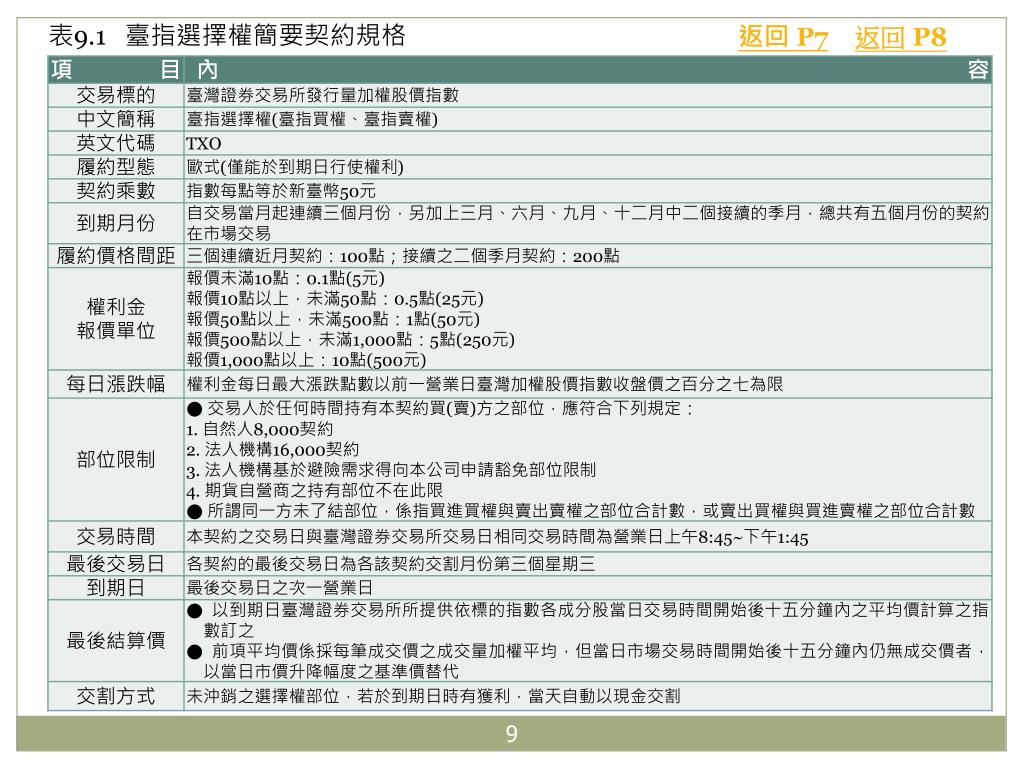The height and width of the screenshot is (768, 1024).
Task: Select the line starting 未沖銷之選擇權部位
Action: click(x=433, y=696)
